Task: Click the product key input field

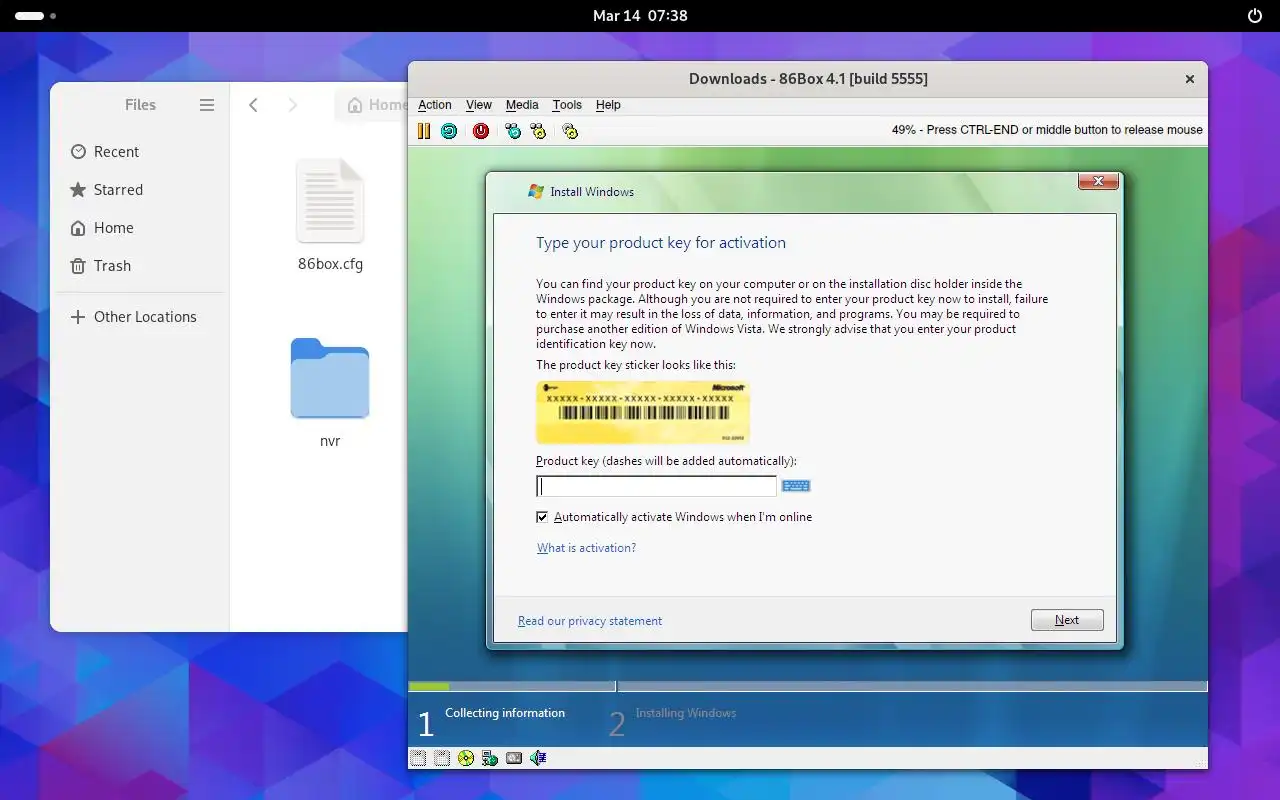Action: [x=656, y=486]
